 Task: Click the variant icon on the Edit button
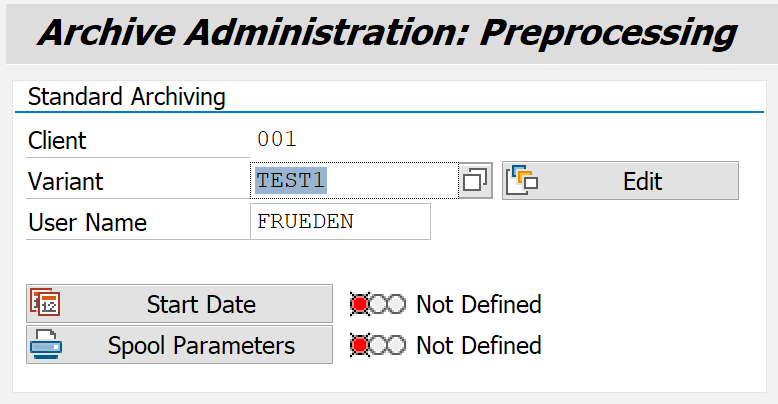click(523, 181)
